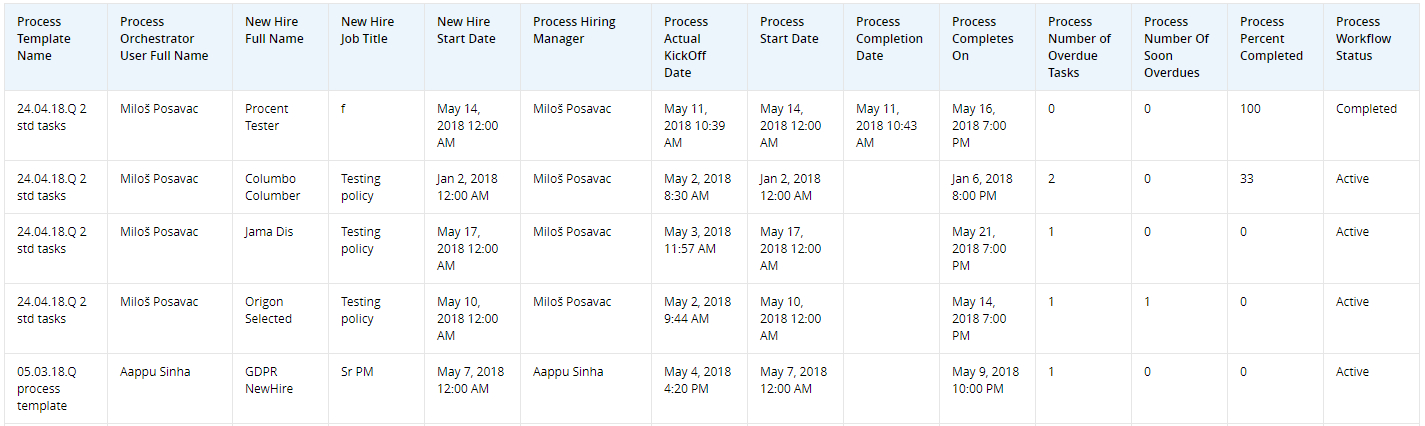This screenshot has width=1425, height=426.
Task: Select the 05.03.18.Q process template cell
Action: tap(47, 389)
